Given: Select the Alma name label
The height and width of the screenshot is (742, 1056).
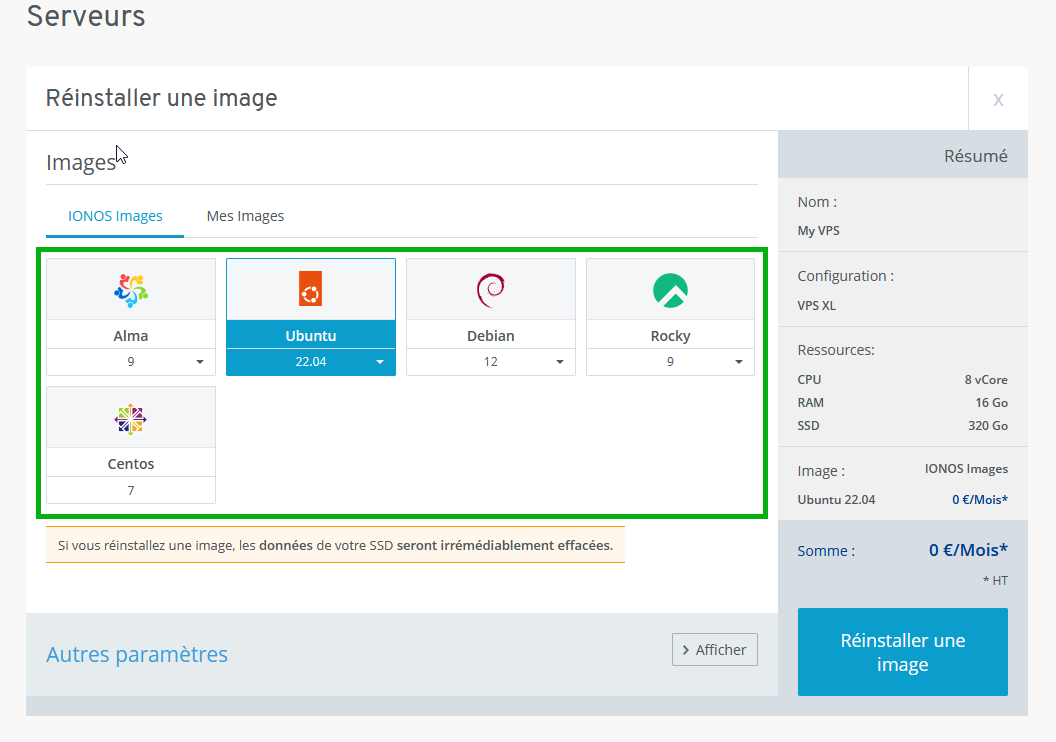Looking at the screenshot, I should (131, 335).
